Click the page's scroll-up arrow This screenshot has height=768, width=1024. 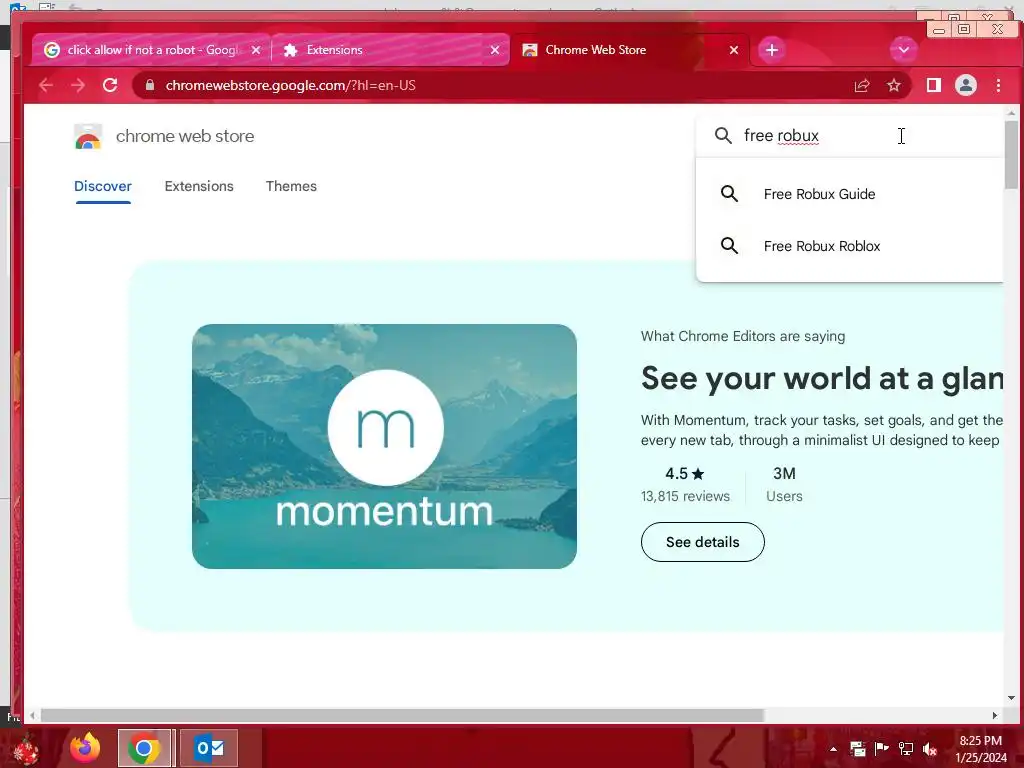coord(1011,113)
